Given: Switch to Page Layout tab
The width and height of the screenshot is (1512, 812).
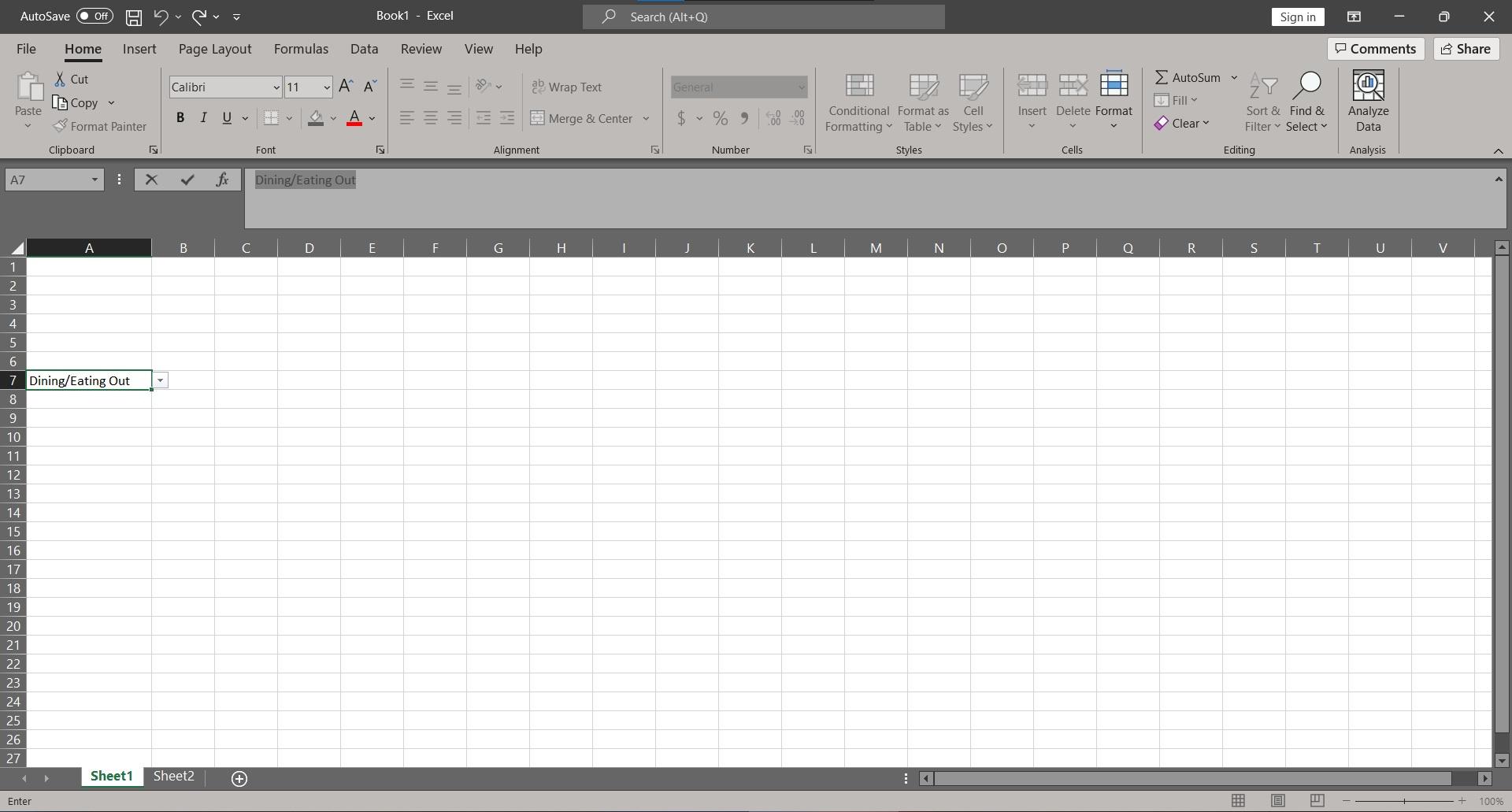Looking at the screenshot, I should [215, 49].
